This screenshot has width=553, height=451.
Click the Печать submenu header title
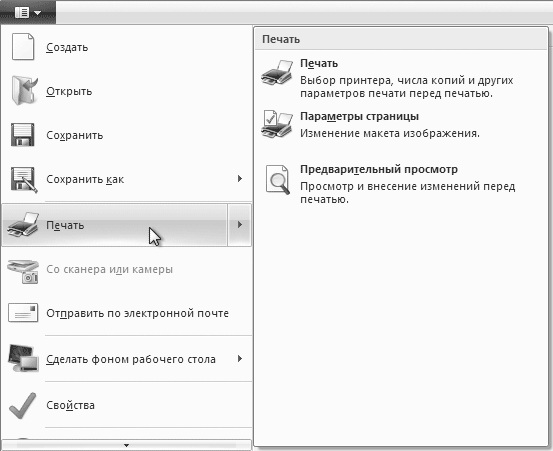point(281,39)
